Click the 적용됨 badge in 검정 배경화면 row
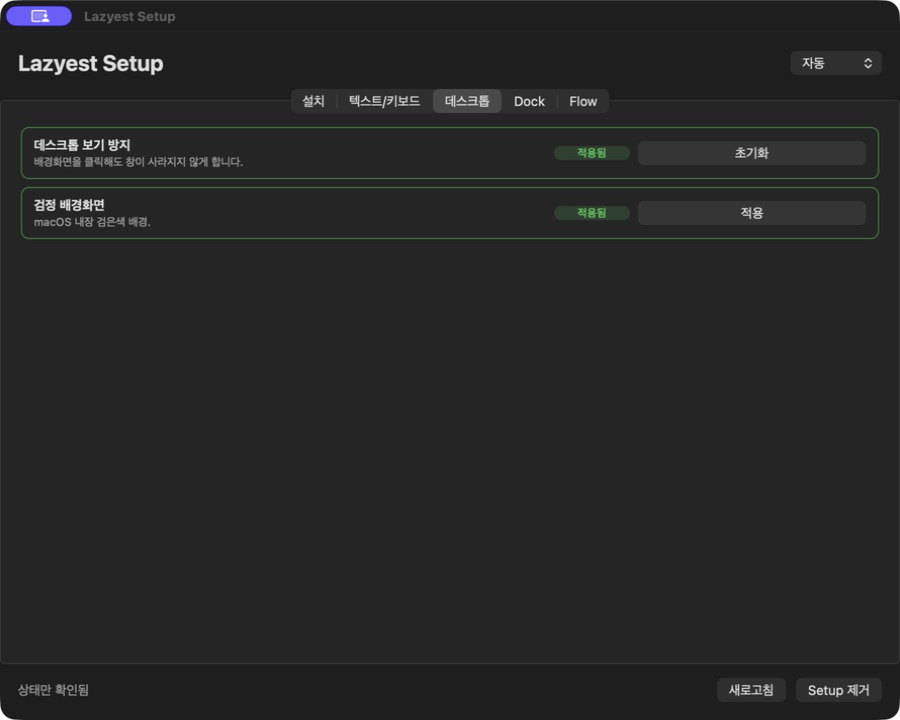This screenshot has height=720, width=900. click(591, 212)
